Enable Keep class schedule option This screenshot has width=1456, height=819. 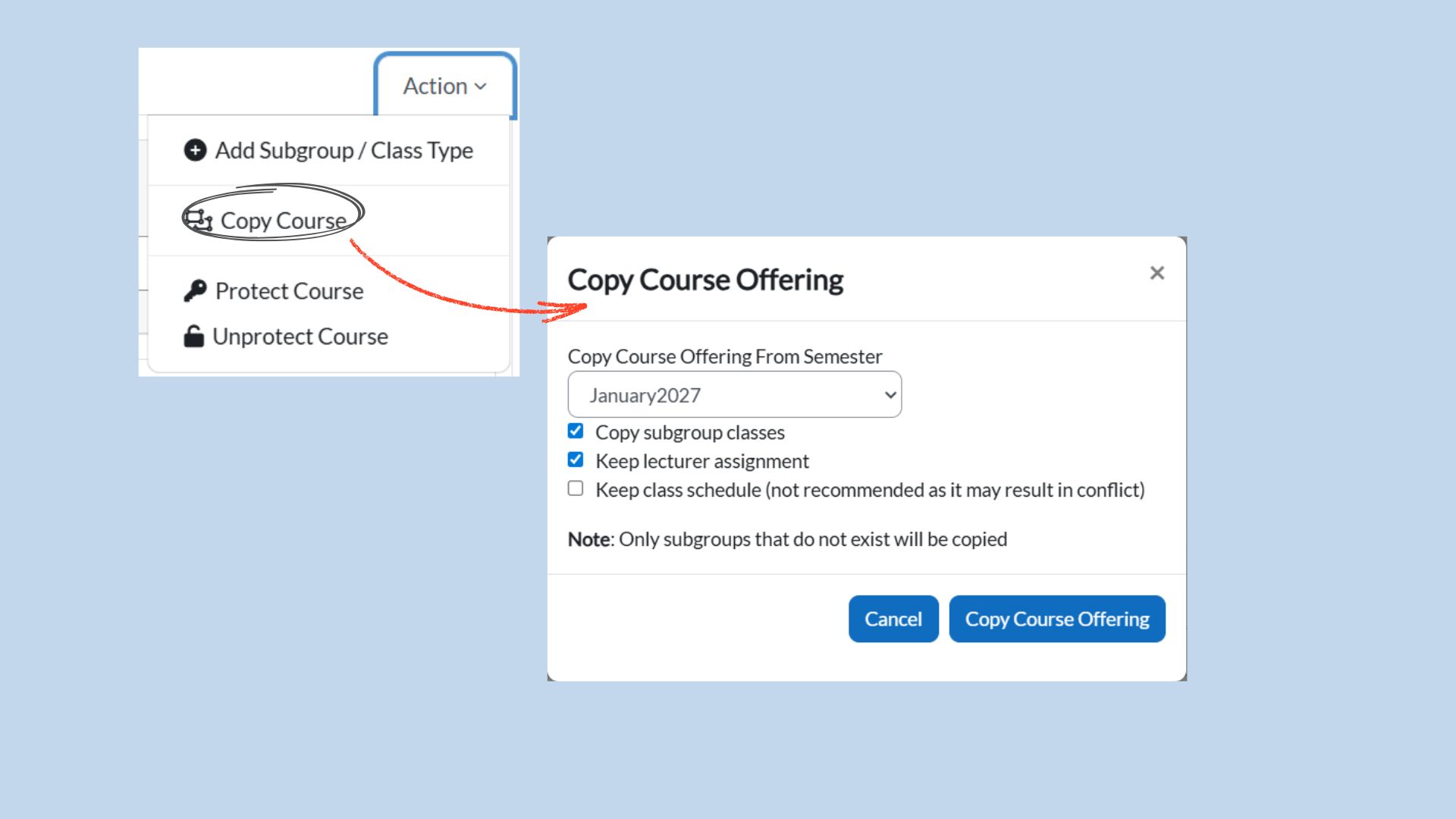click(575, 488)
